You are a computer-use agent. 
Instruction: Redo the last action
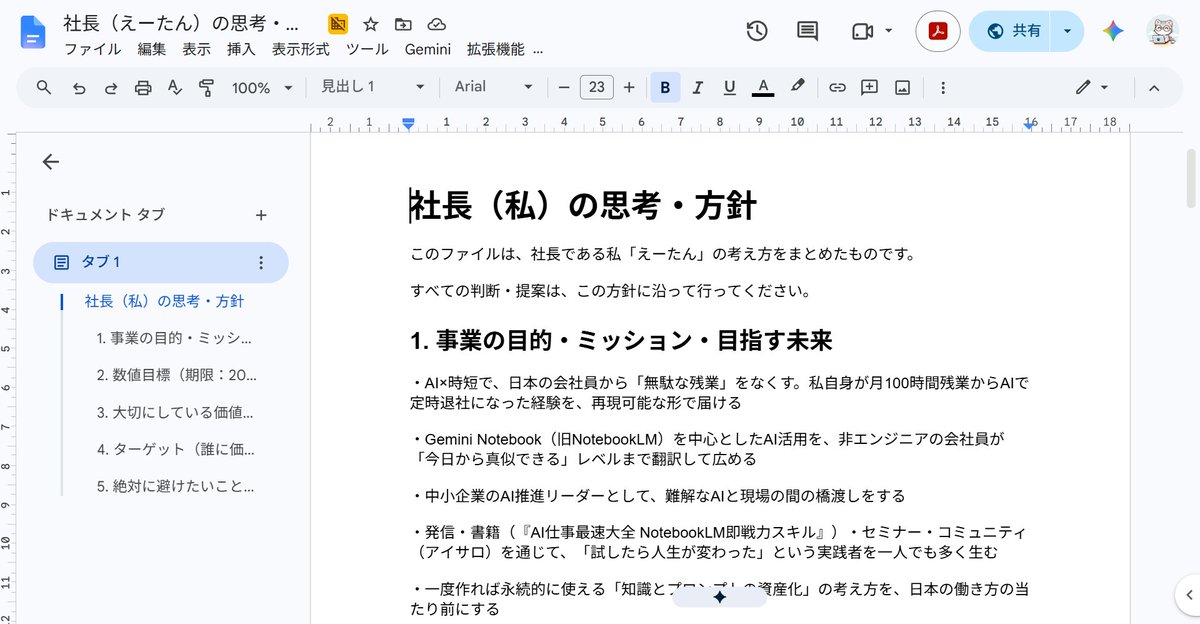pyautogui.click(x=111, y=87)
